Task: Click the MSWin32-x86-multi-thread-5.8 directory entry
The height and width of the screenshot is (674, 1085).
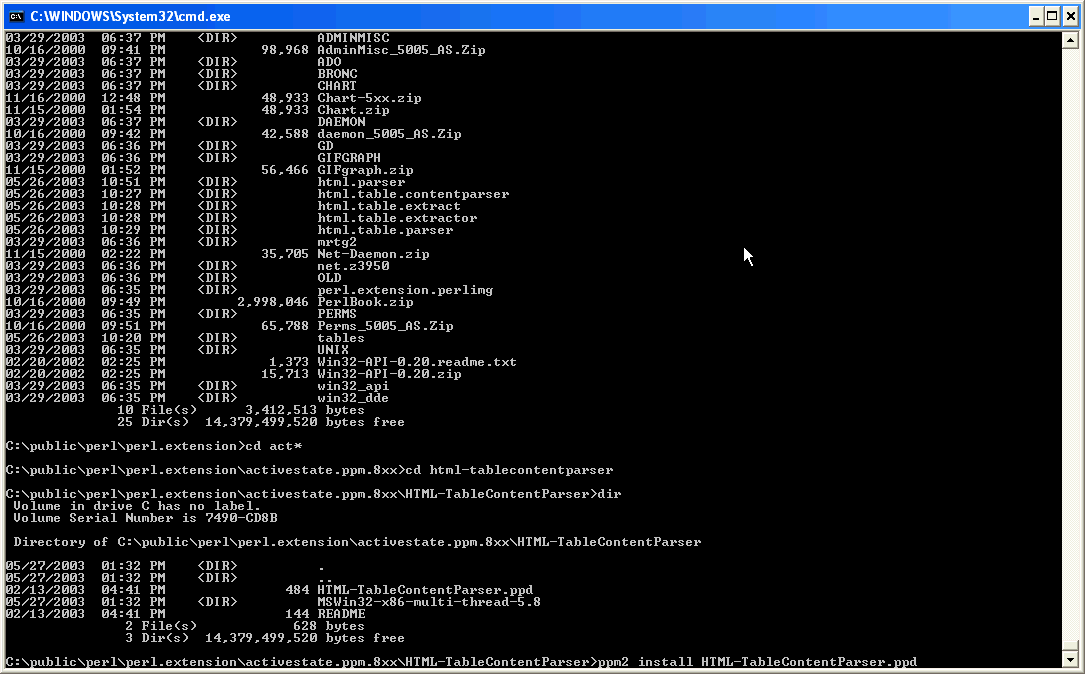Action: click(429, 602)
